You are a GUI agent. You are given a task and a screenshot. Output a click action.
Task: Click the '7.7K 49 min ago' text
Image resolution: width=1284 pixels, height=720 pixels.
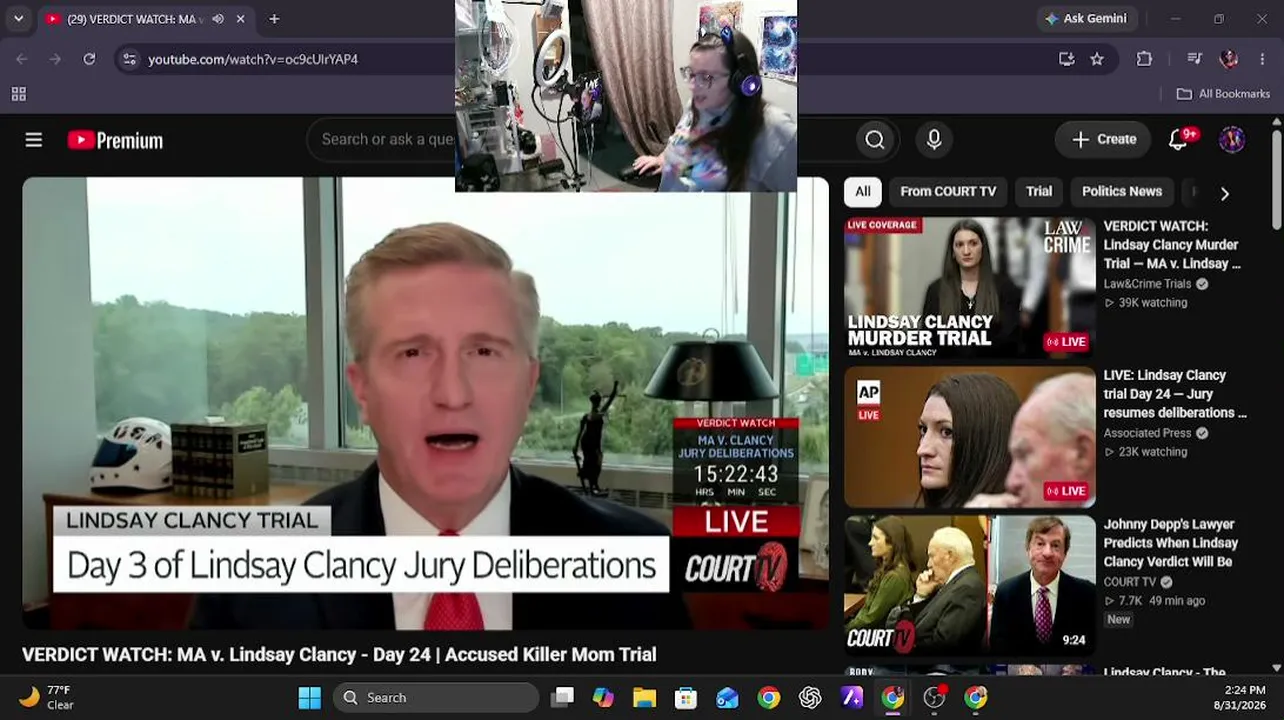(x=1161, y=601)
